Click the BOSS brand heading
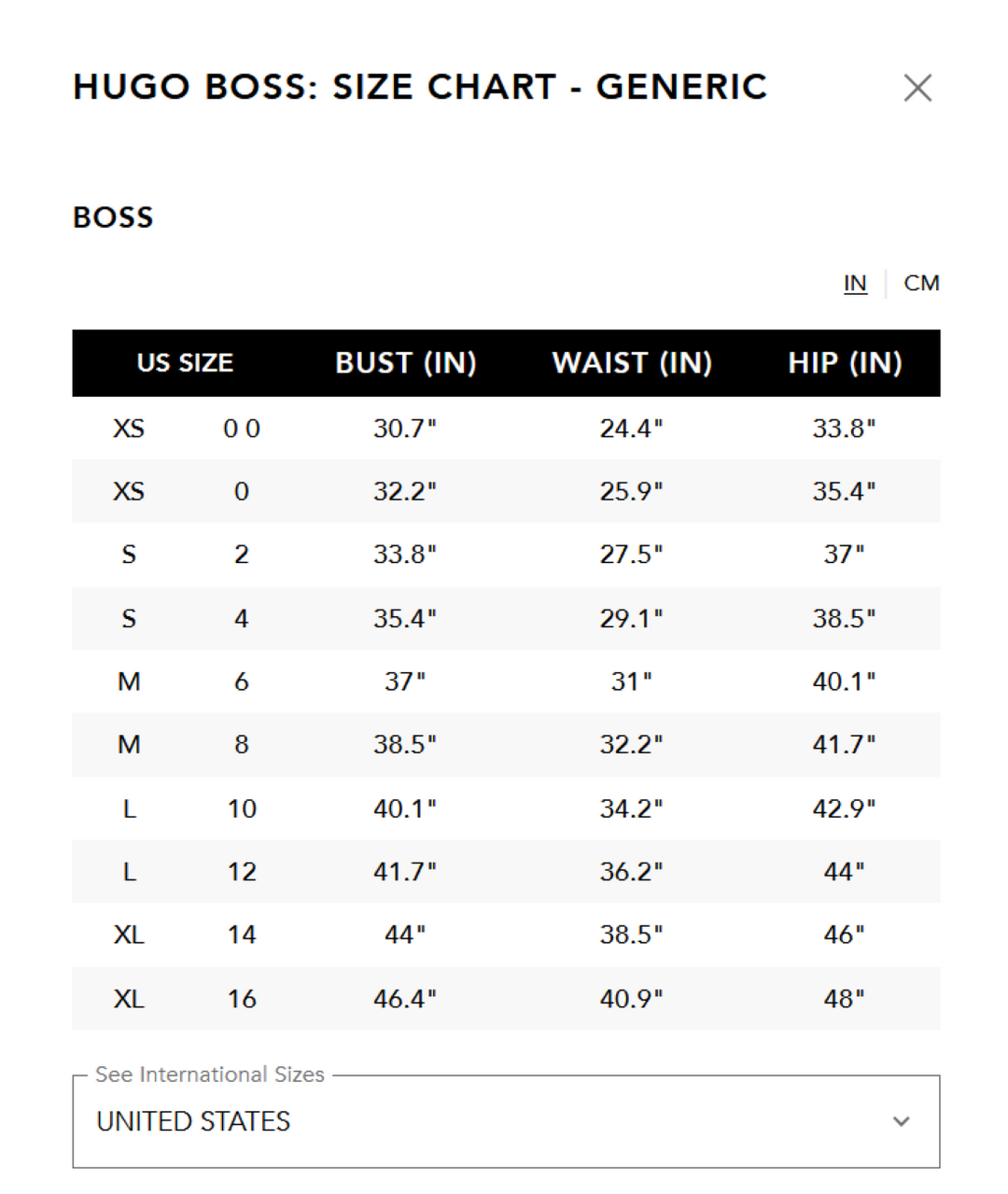 [113, 218]
